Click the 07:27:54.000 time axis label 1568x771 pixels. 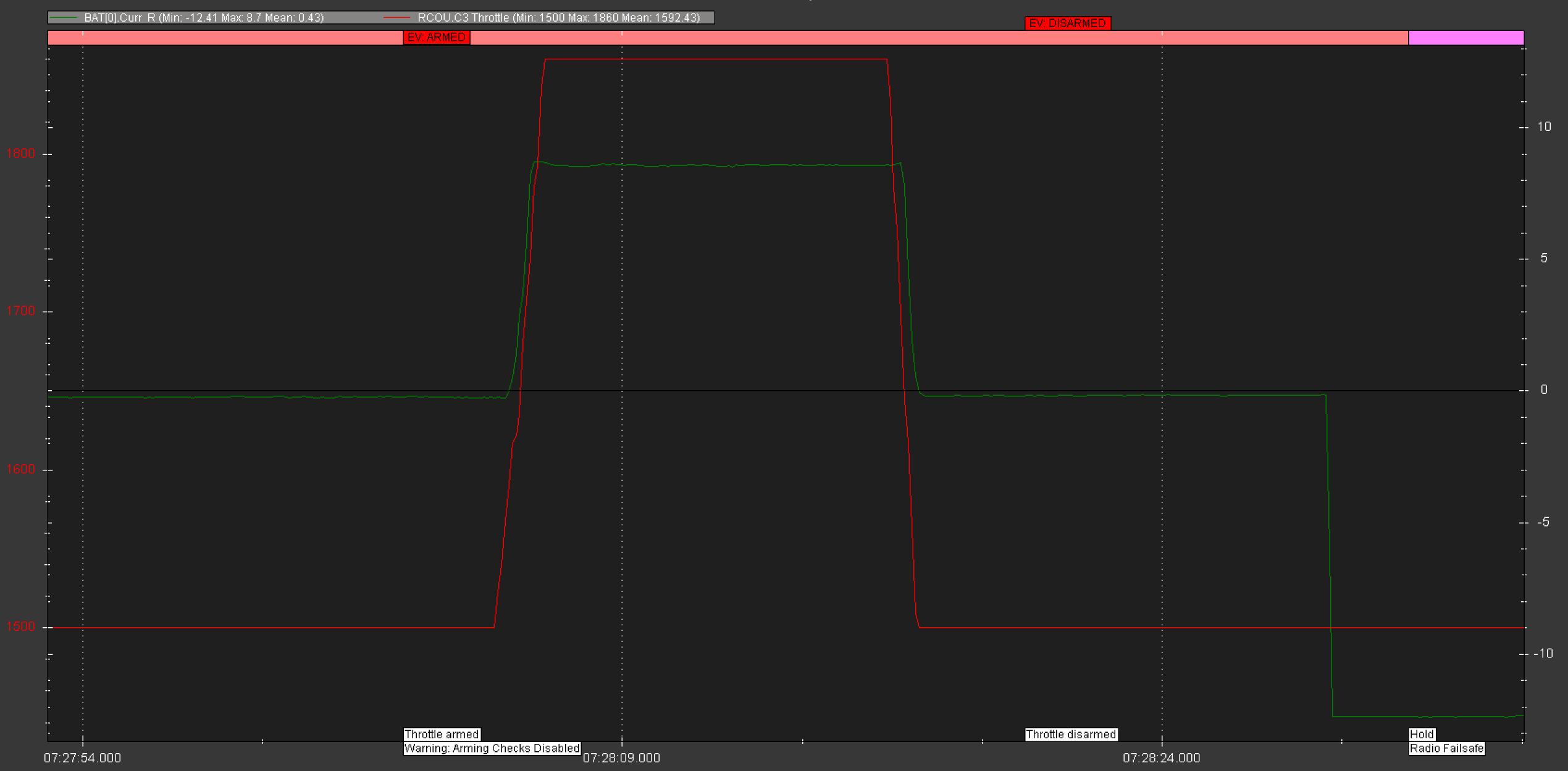(x=82, y=758)
